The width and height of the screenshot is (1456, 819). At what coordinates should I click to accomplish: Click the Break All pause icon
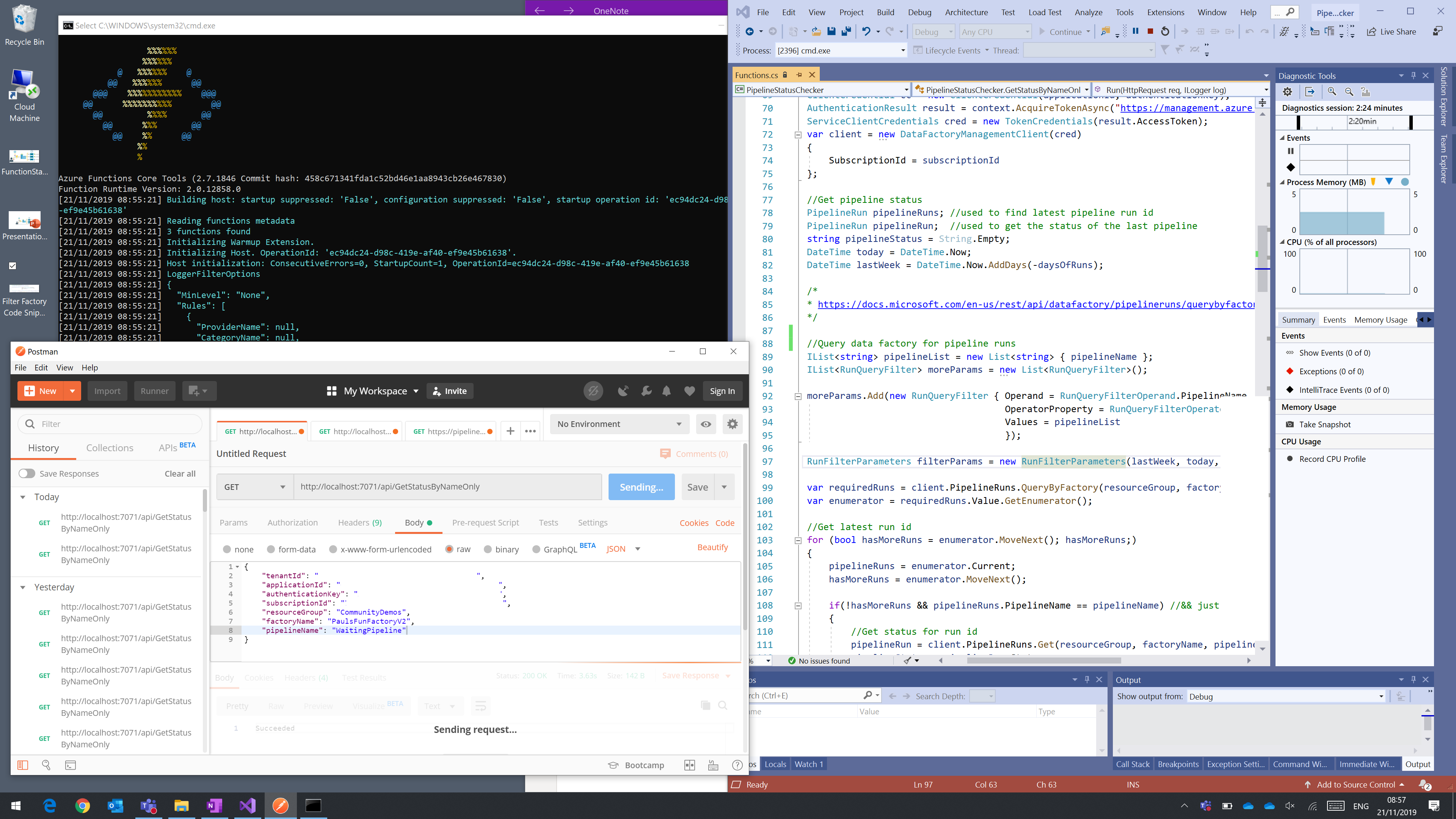click(1135, 31)
